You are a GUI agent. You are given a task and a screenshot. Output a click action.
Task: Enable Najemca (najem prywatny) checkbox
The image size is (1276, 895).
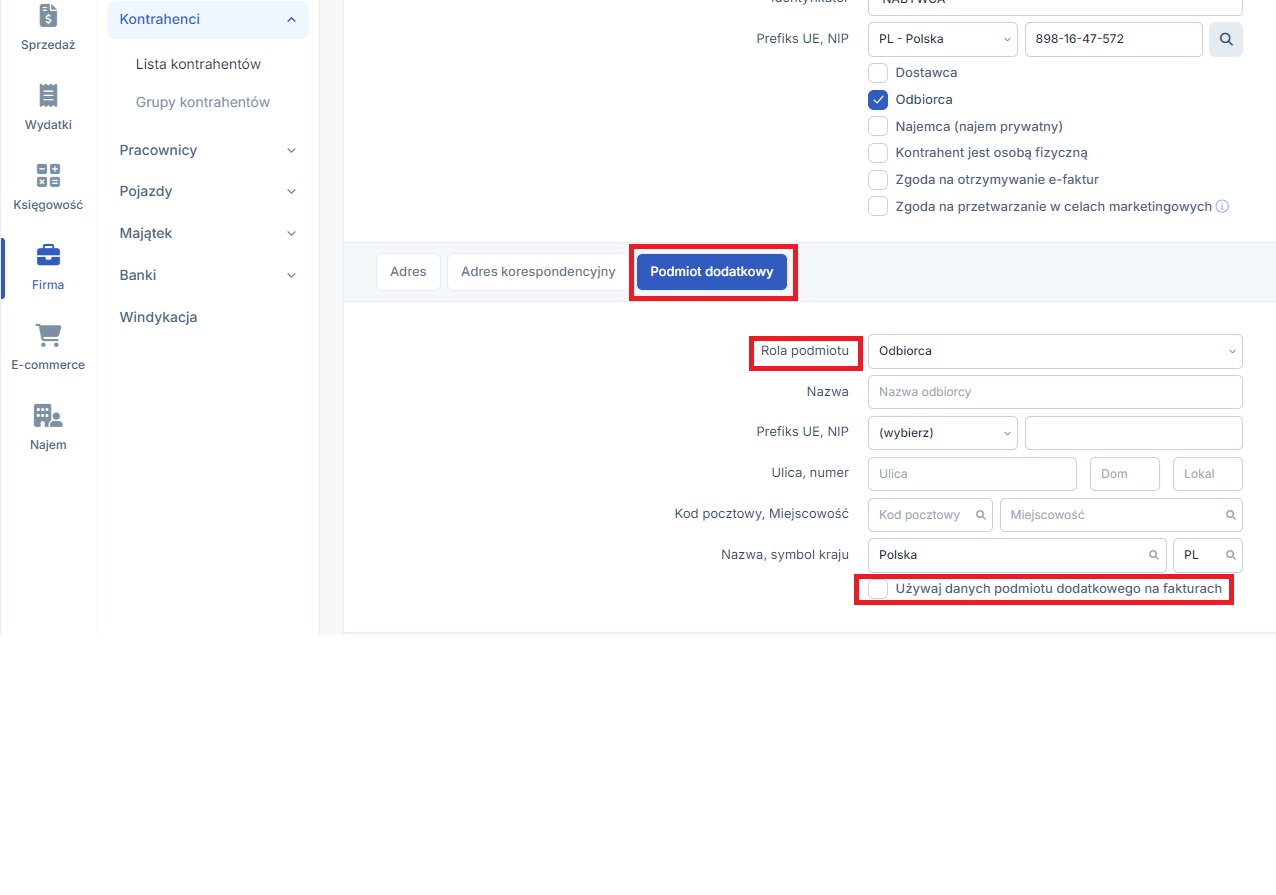click(x=878, y=127)
